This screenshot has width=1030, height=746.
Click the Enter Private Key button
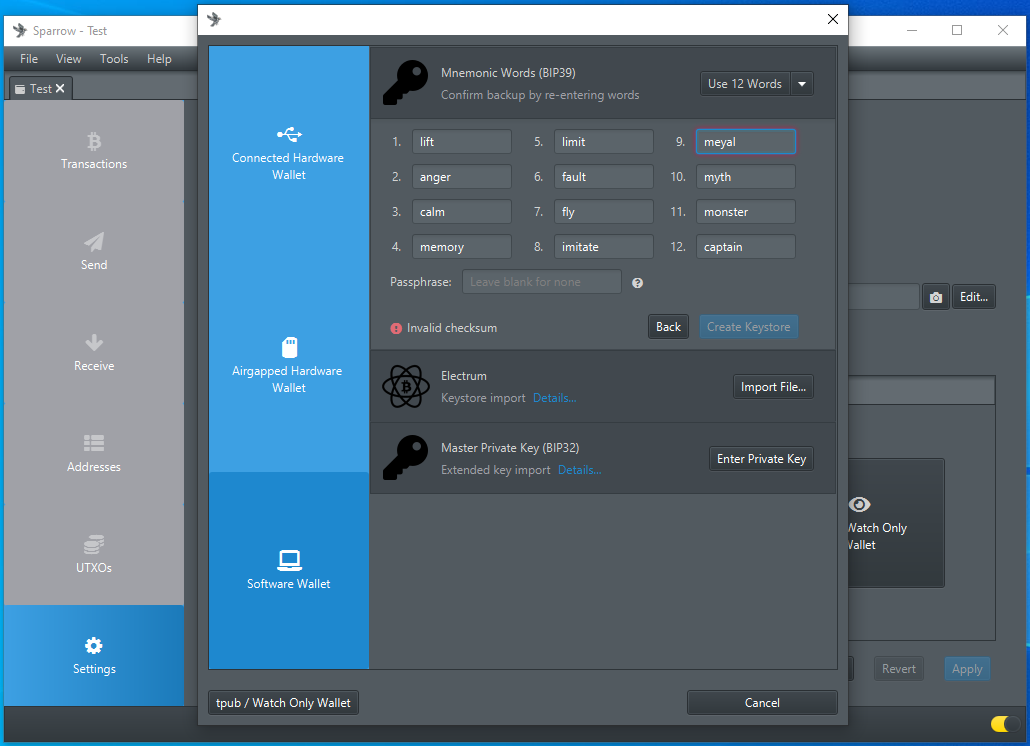click(x=761, y=459)
